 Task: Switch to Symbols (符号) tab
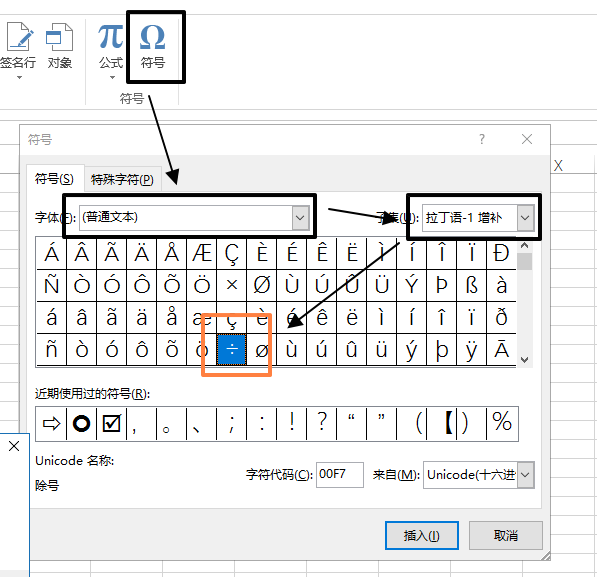tap(54, 179)
